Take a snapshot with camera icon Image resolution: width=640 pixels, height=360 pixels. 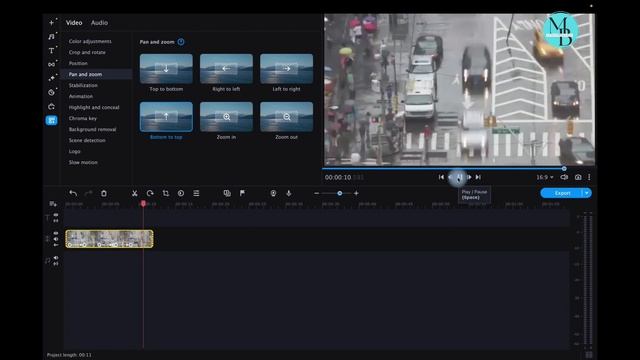[x=578, y=177]
